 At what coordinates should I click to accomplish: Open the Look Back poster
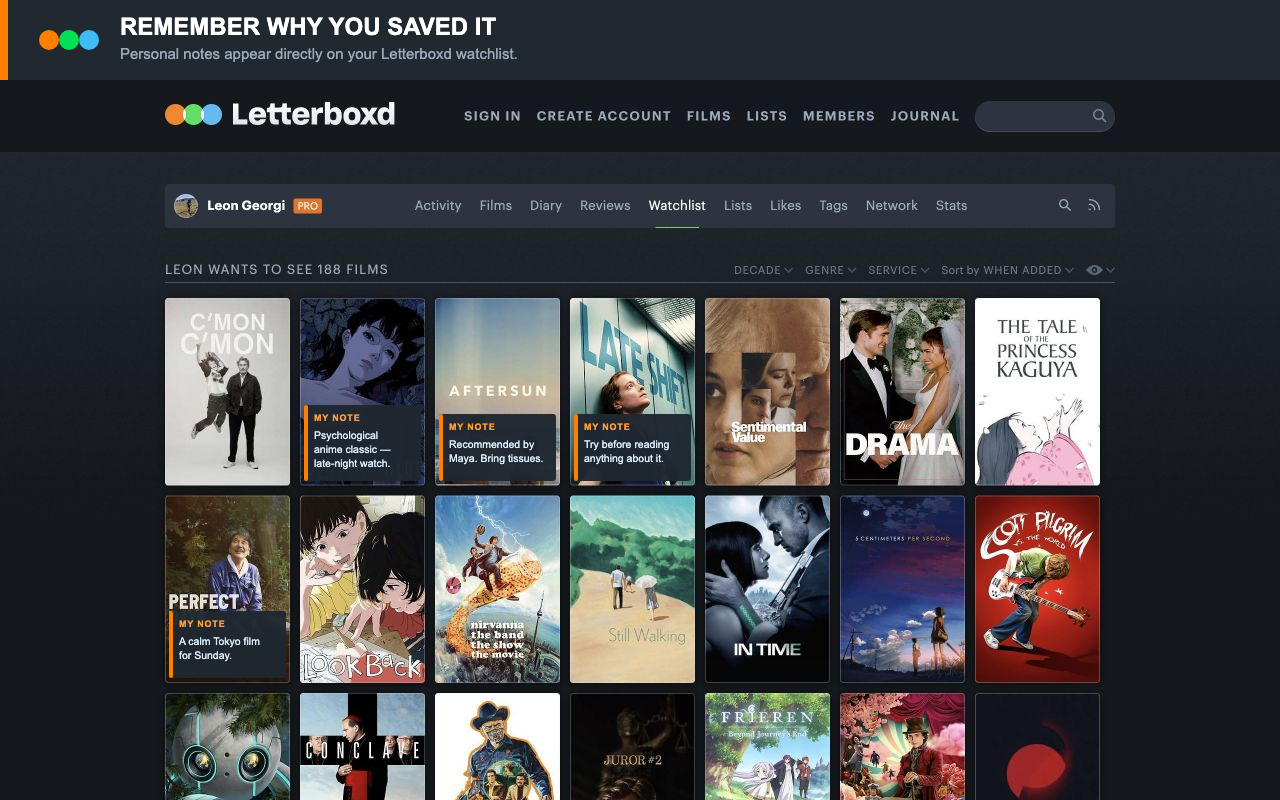362,590
